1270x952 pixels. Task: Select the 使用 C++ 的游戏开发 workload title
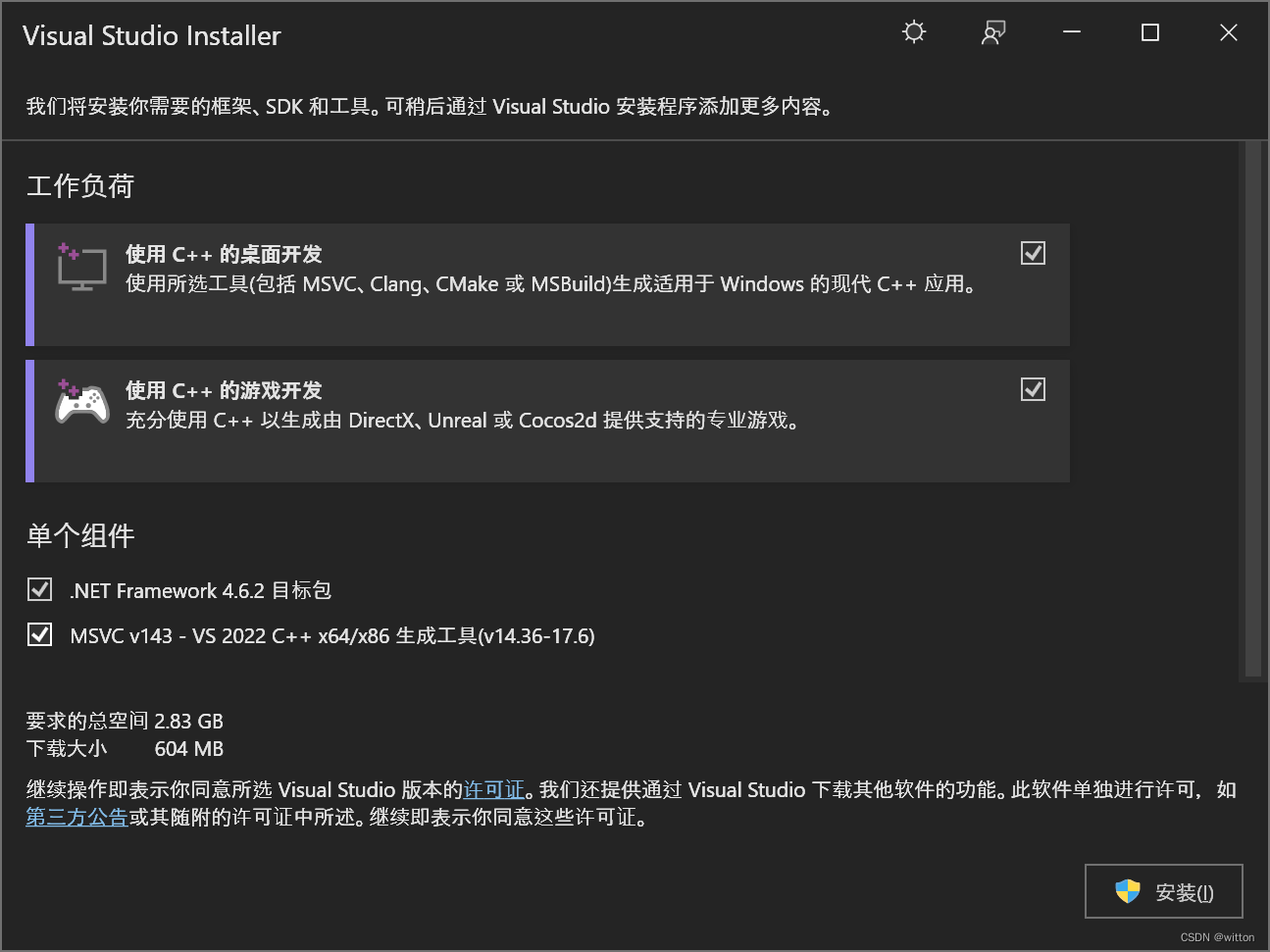(224, 391)
